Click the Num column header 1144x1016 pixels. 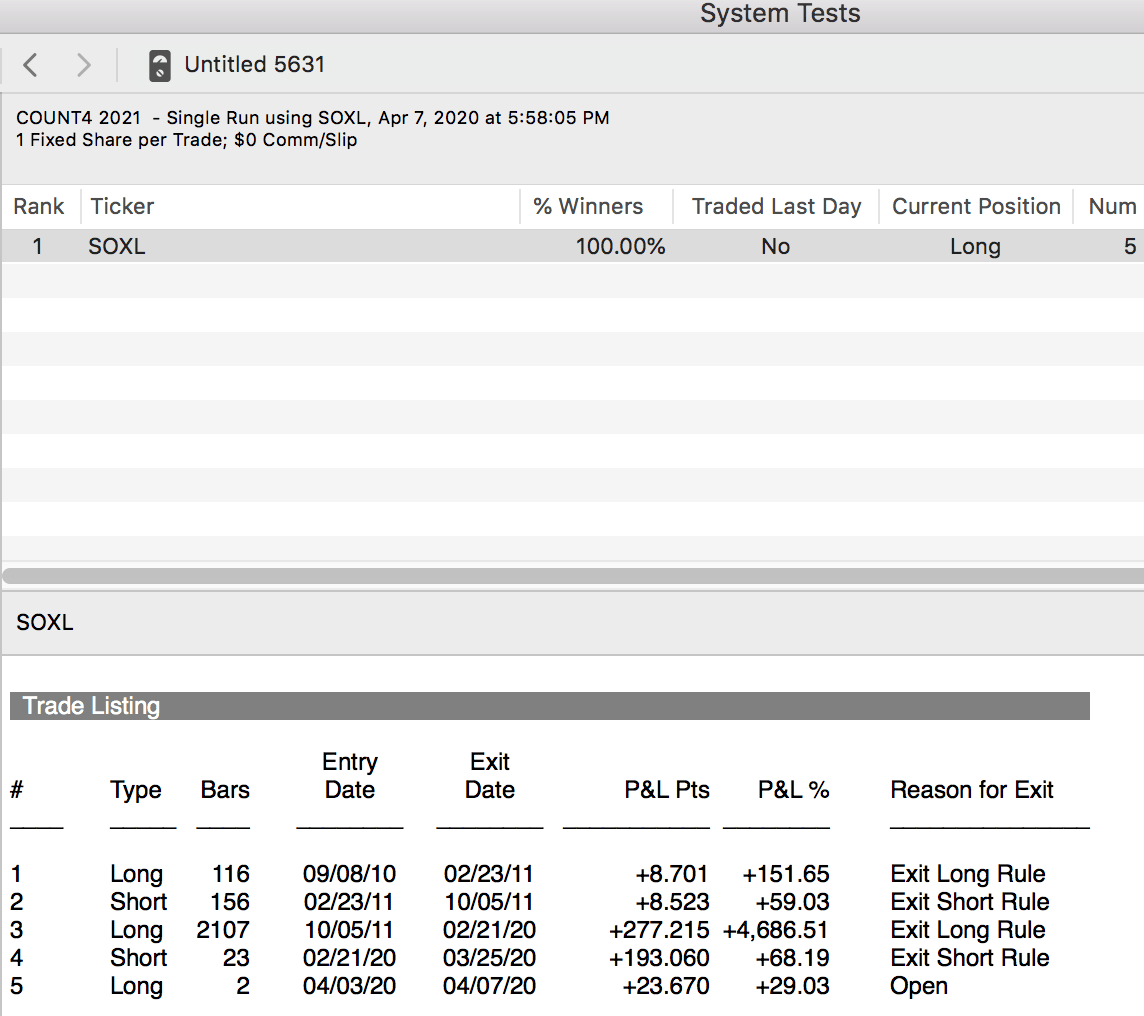(1112, 207)
